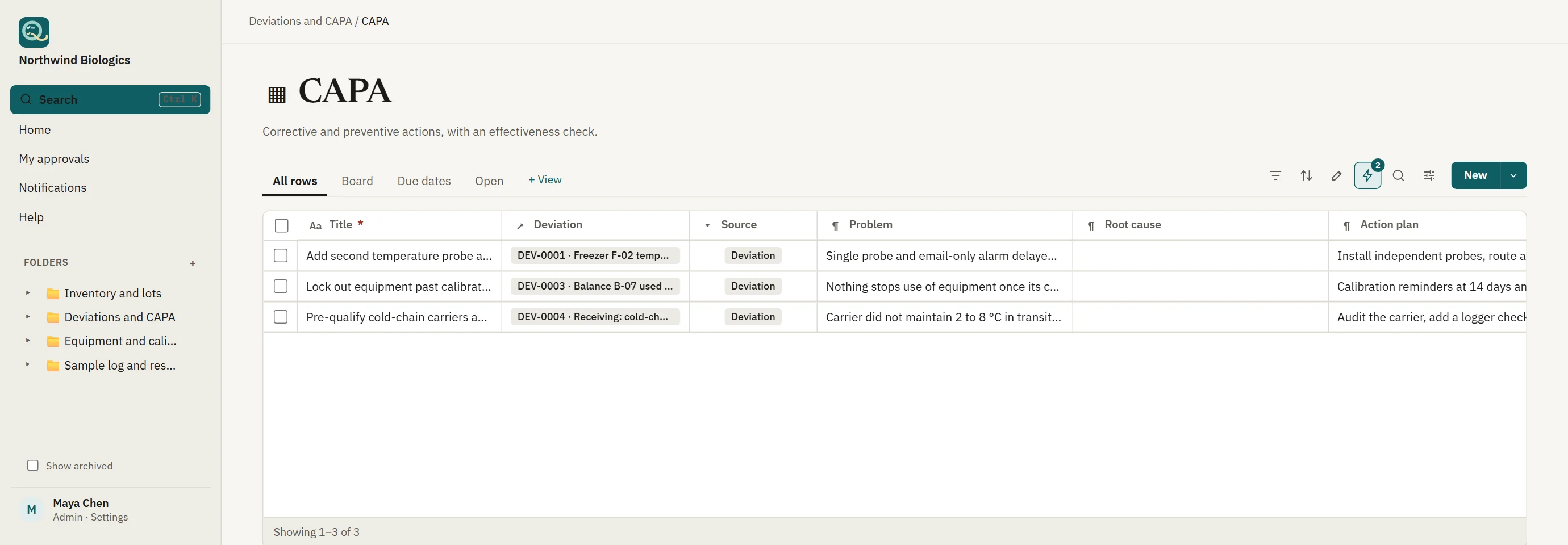Click the Maya Chen avatar
1568x545 pixels.
click(32, 510)
